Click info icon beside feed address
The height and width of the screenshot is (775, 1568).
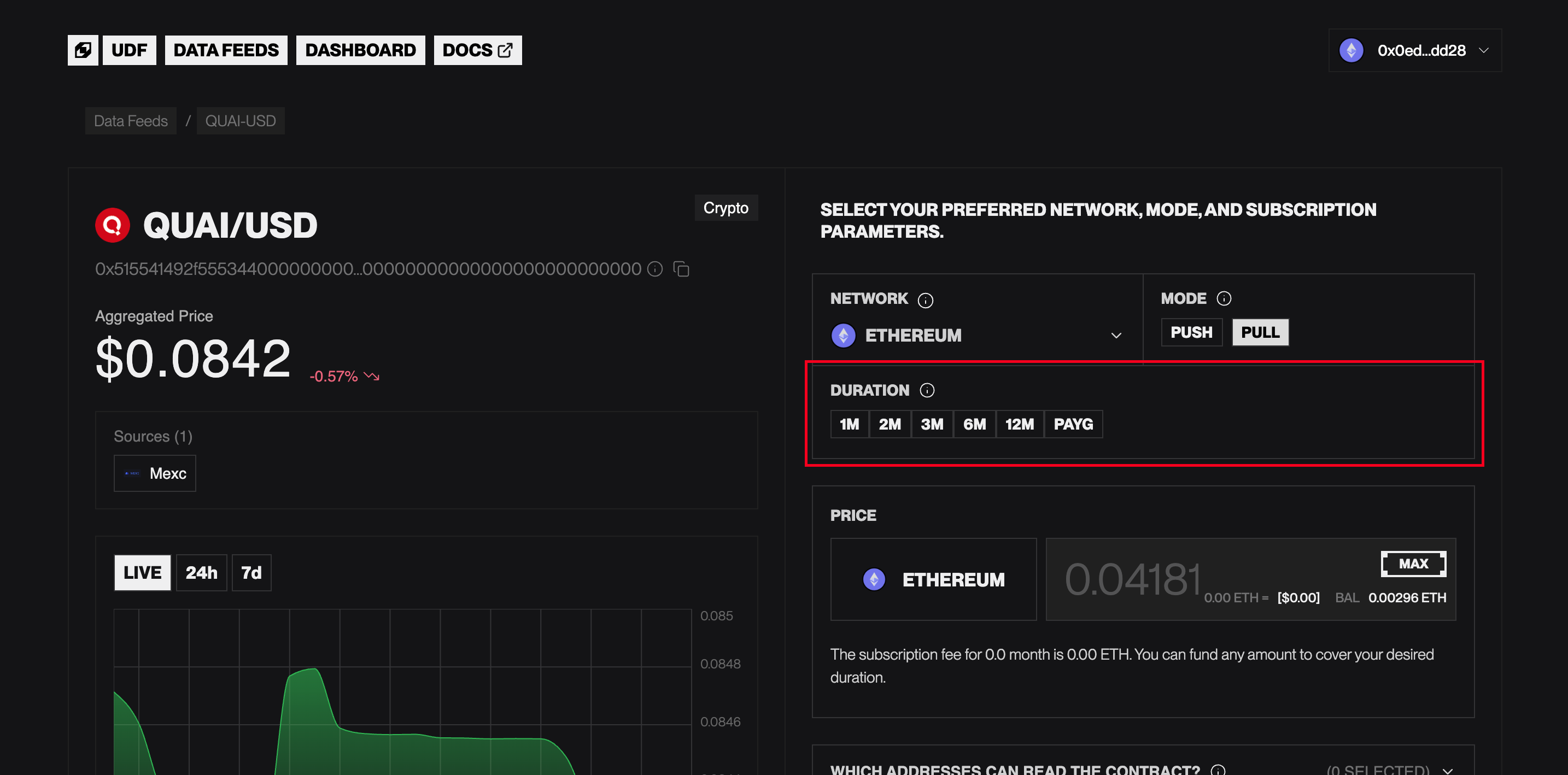click(655, 269)
